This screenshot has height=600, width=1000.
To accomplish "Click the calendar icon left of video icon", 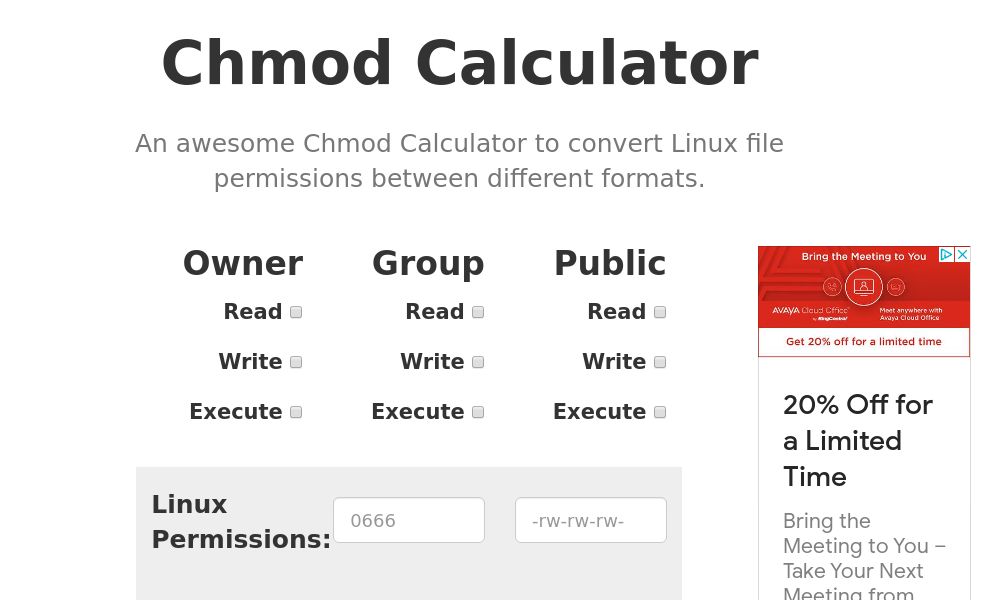I will coord(831,287).
